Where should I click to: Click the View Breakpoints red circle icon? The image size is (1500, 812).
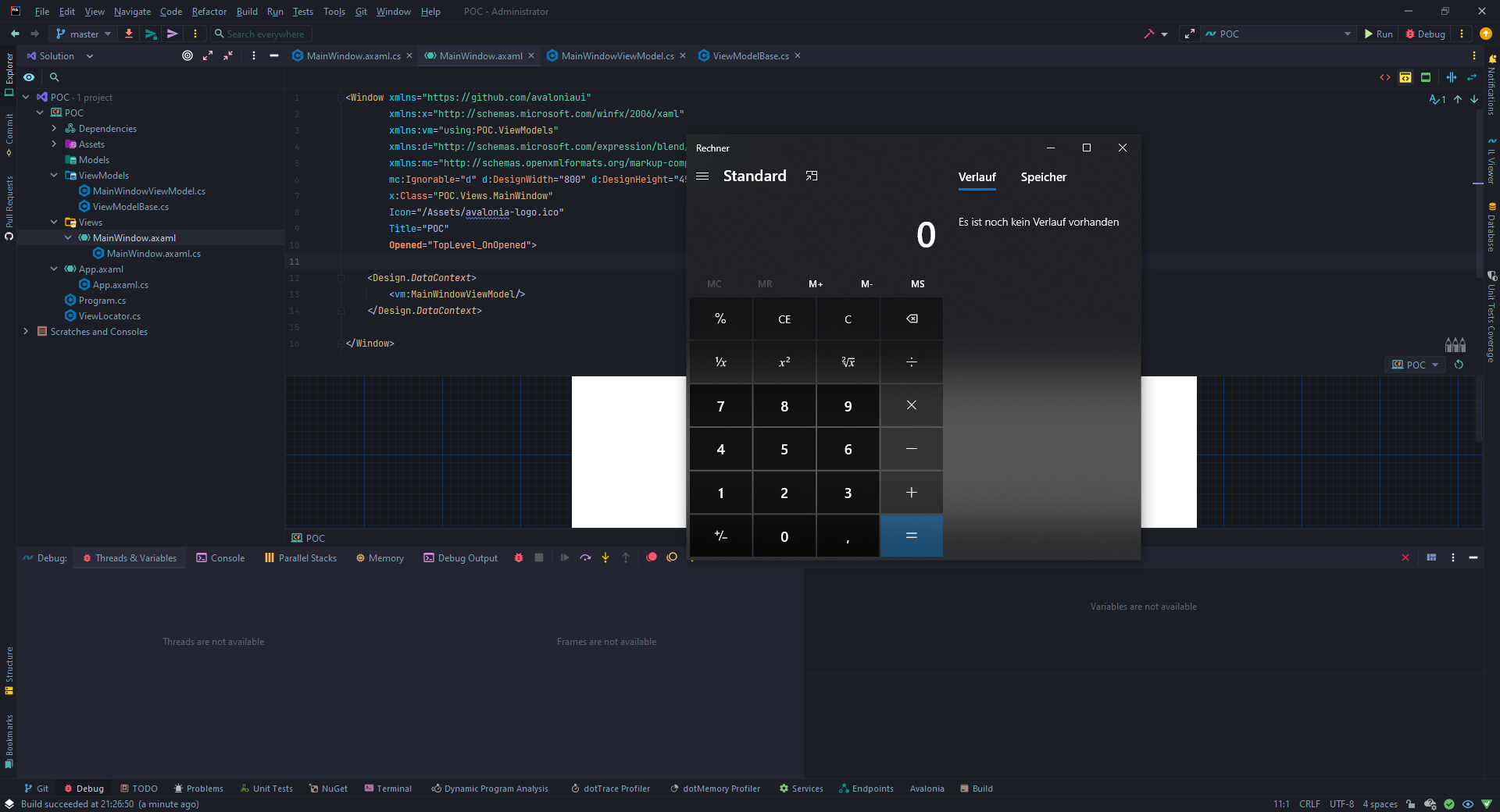[652, 557]
